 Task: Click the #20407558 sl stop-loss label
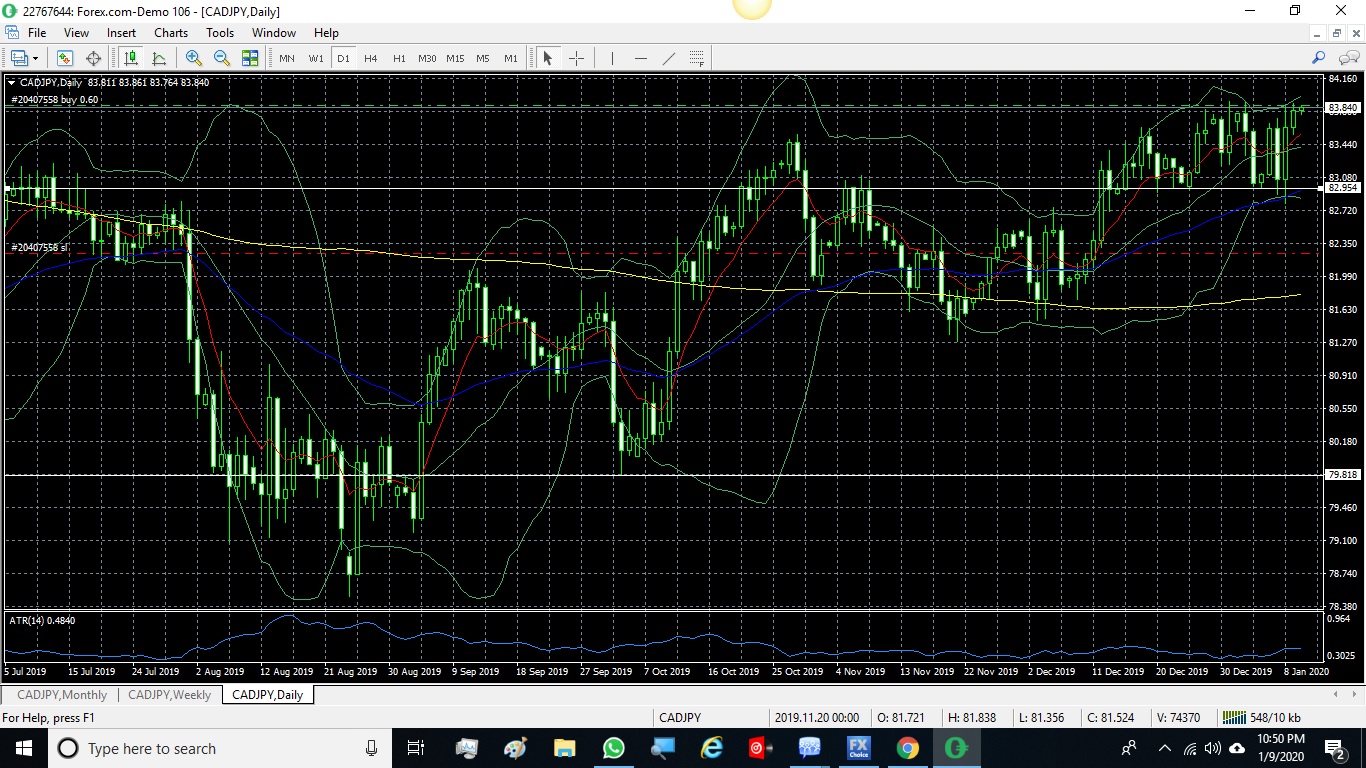coord(39,247)
